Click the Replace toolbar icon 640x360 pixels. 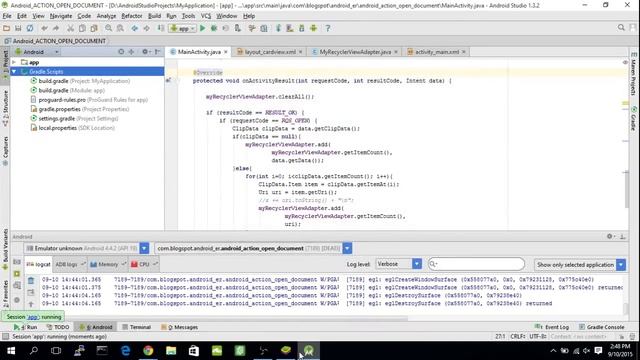coord(120,28)
